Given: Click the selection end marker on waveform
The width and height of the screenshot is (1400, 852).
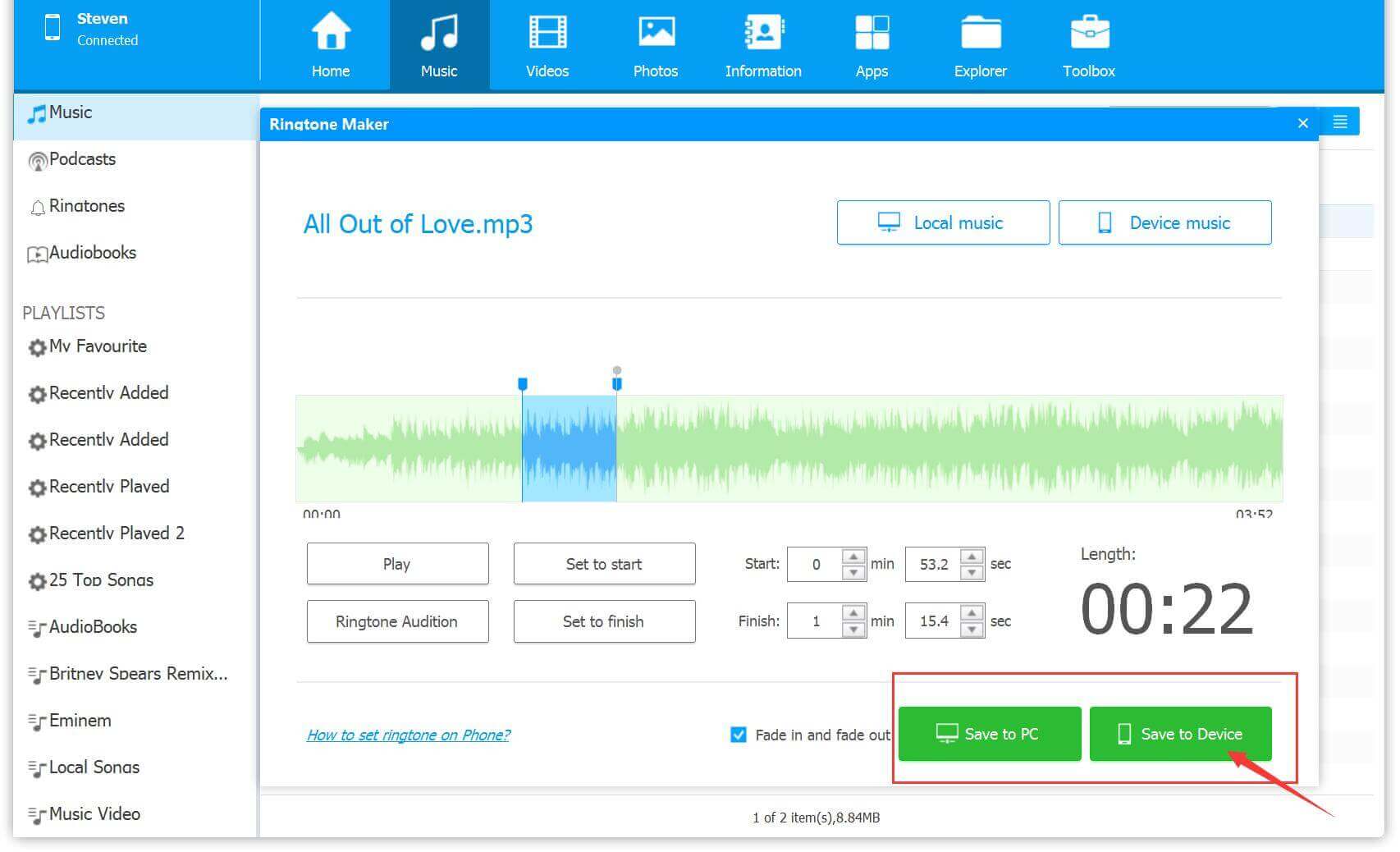Looking at the screenshot, I should [617, 382].
